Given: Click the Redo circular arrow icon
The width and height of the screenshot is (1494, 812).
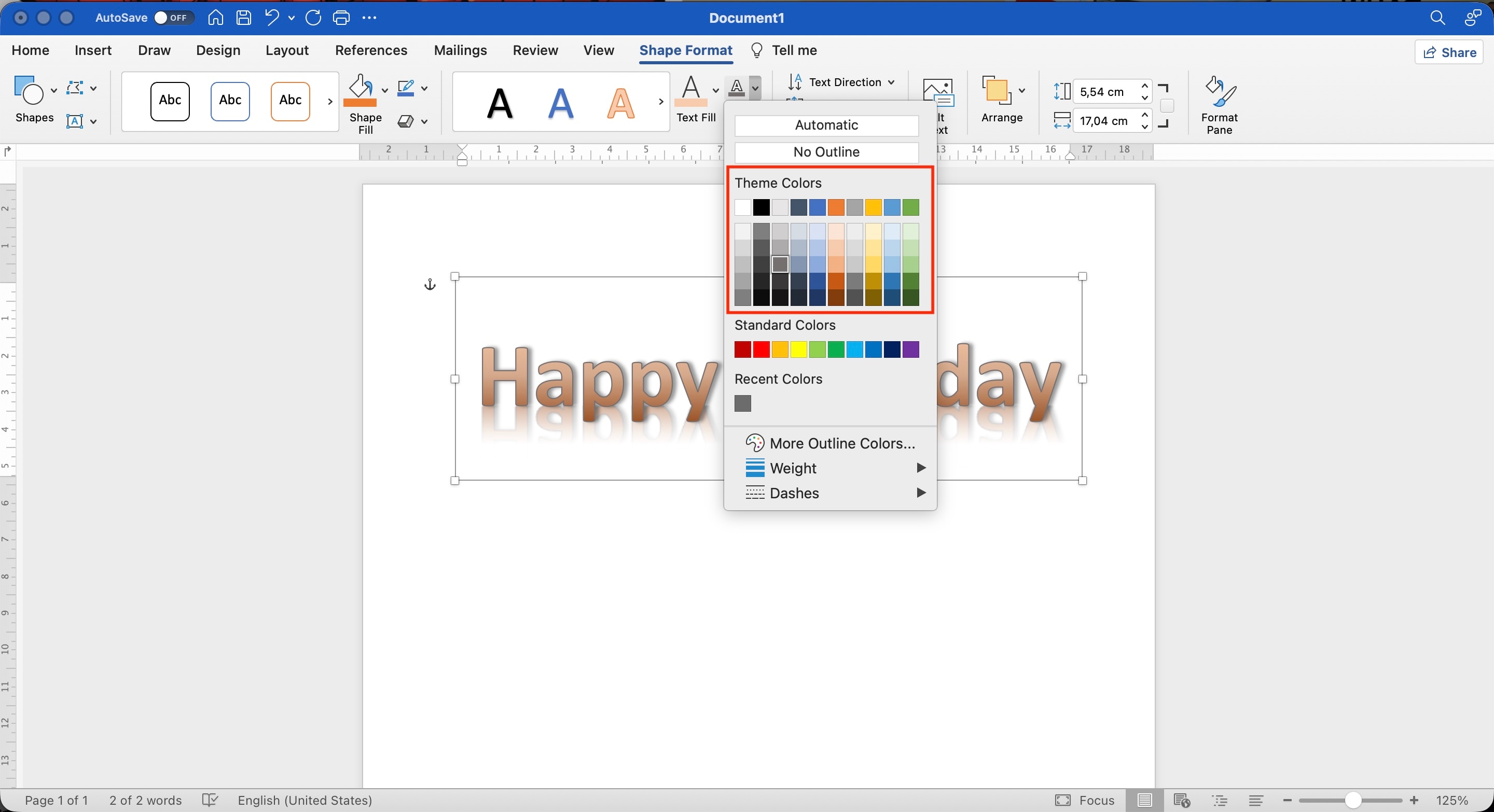Looking at the screenshot, I should tap(313, 18).
